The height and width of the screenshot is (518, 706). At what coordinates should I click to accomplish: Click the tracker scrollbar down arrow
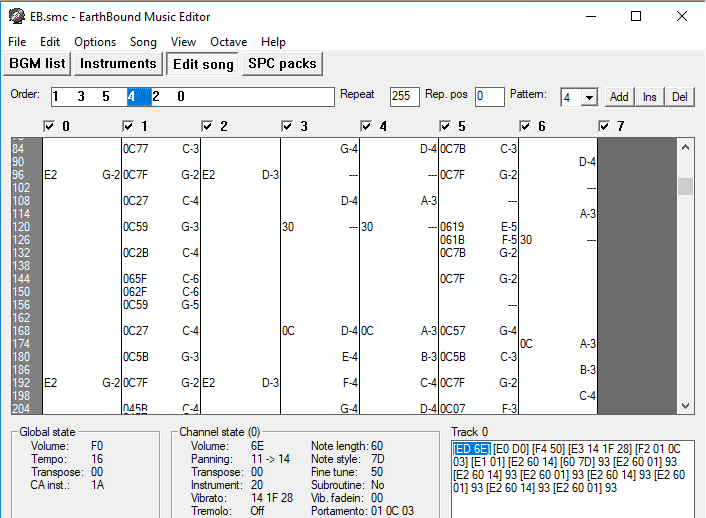coord(685,405)
